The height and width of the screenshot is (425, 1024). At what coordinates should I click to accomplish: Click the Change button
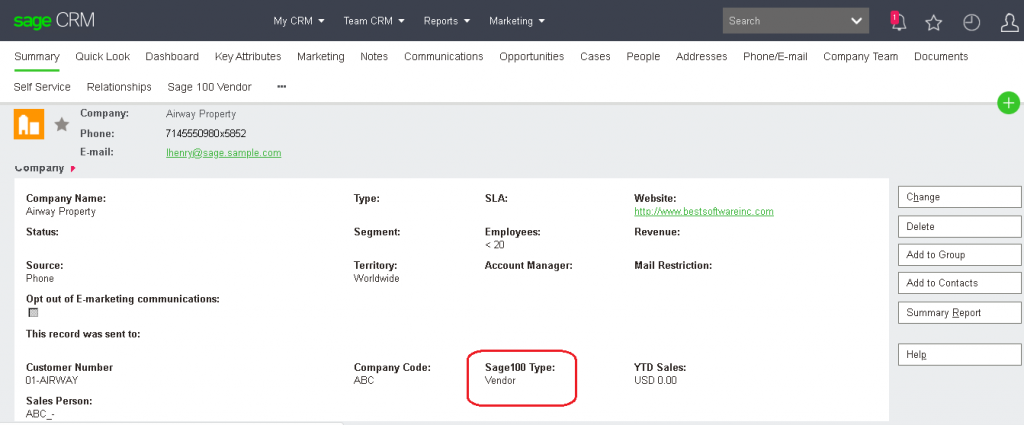(959, 197)
